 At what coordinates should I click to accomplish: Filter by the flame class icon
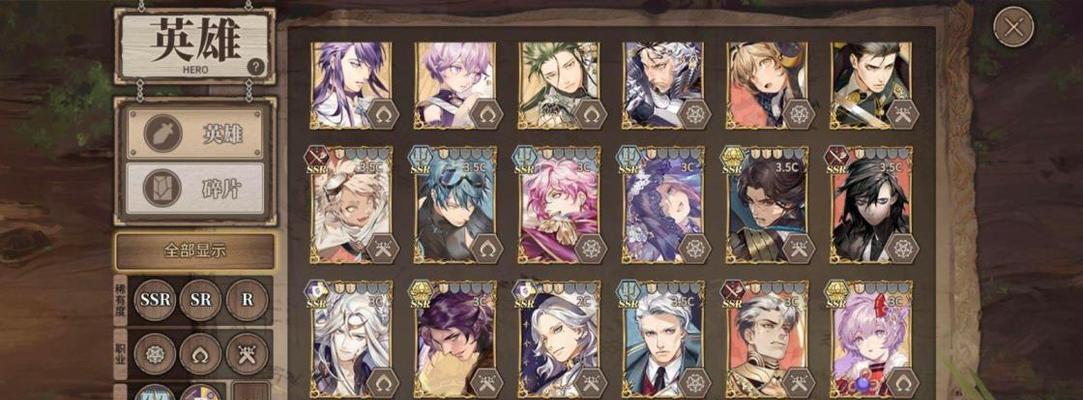(200, 354)
